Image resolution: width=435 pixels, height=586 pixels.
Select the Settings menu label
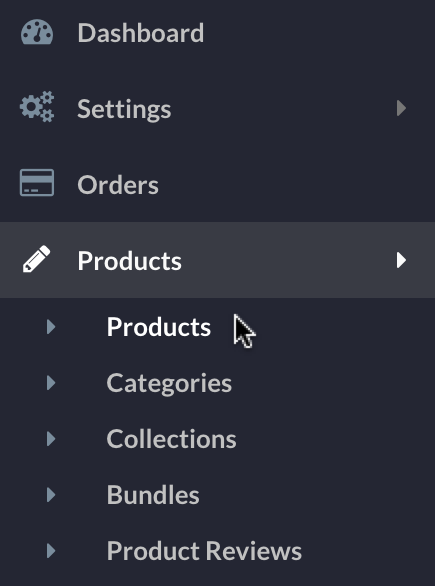click(x=124, y=109)
